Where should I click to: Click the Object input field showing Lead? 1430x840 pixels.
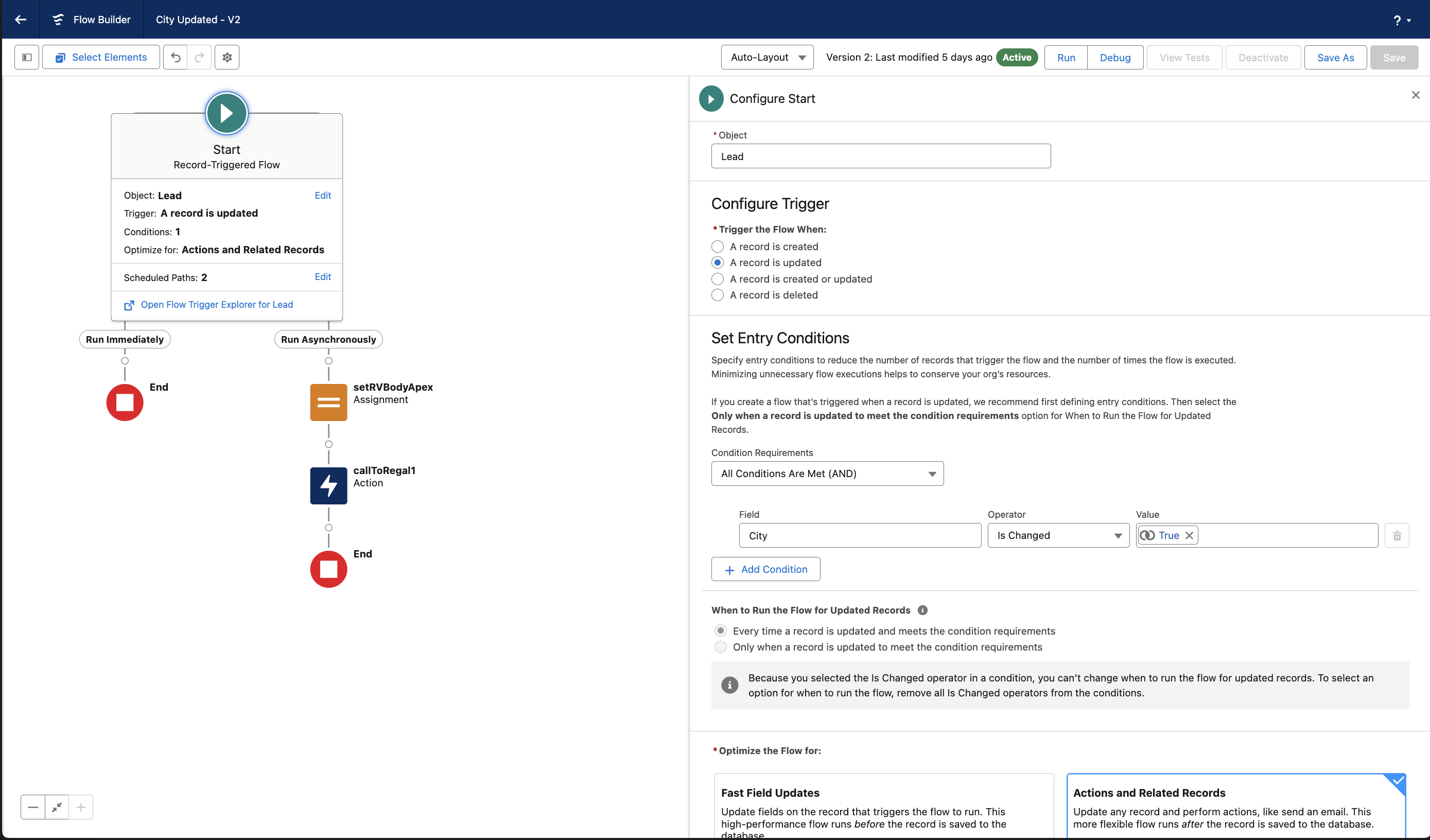click(881, 156)
